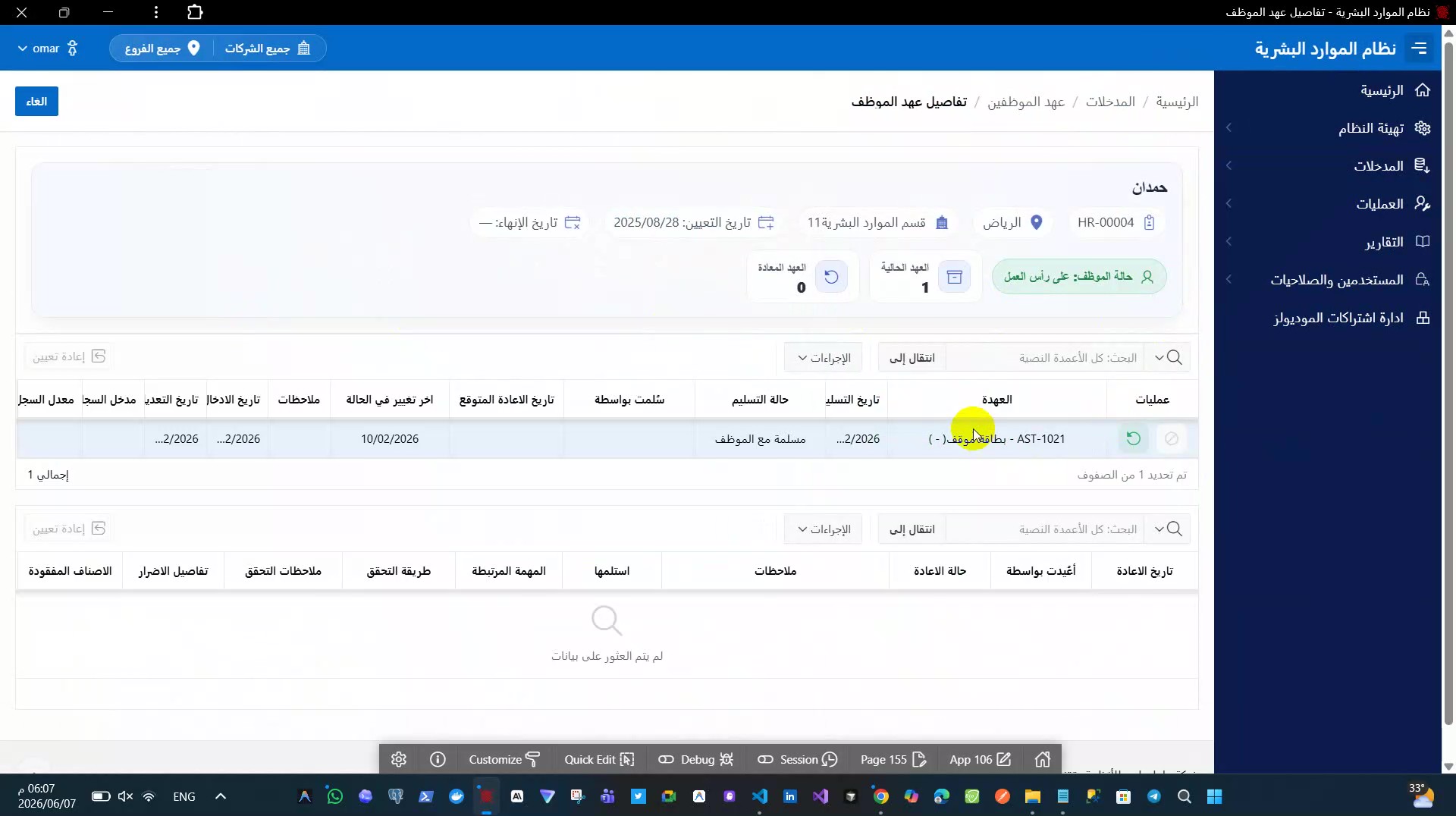Open Page 155 in developer toolbar
Viewport: 1456px width, 816px height.
point(893,759)
